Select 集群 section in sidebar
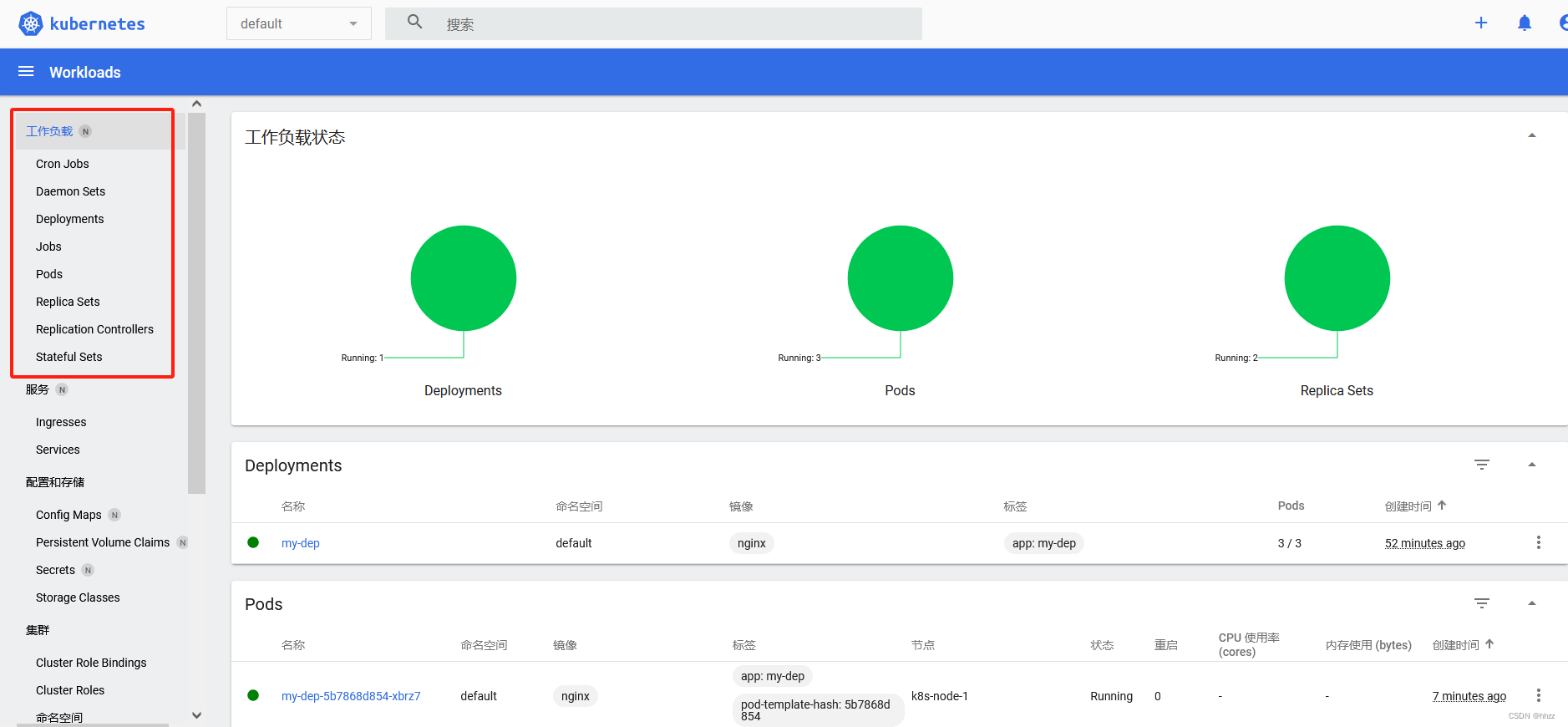This screenshot has width=1568, height=727. point(38,630)
